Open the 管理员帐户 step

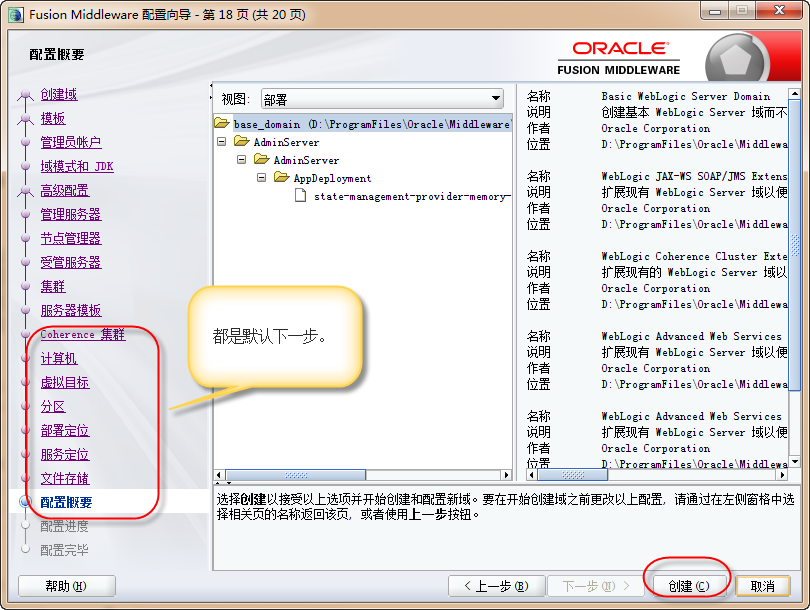click(71, 143)
